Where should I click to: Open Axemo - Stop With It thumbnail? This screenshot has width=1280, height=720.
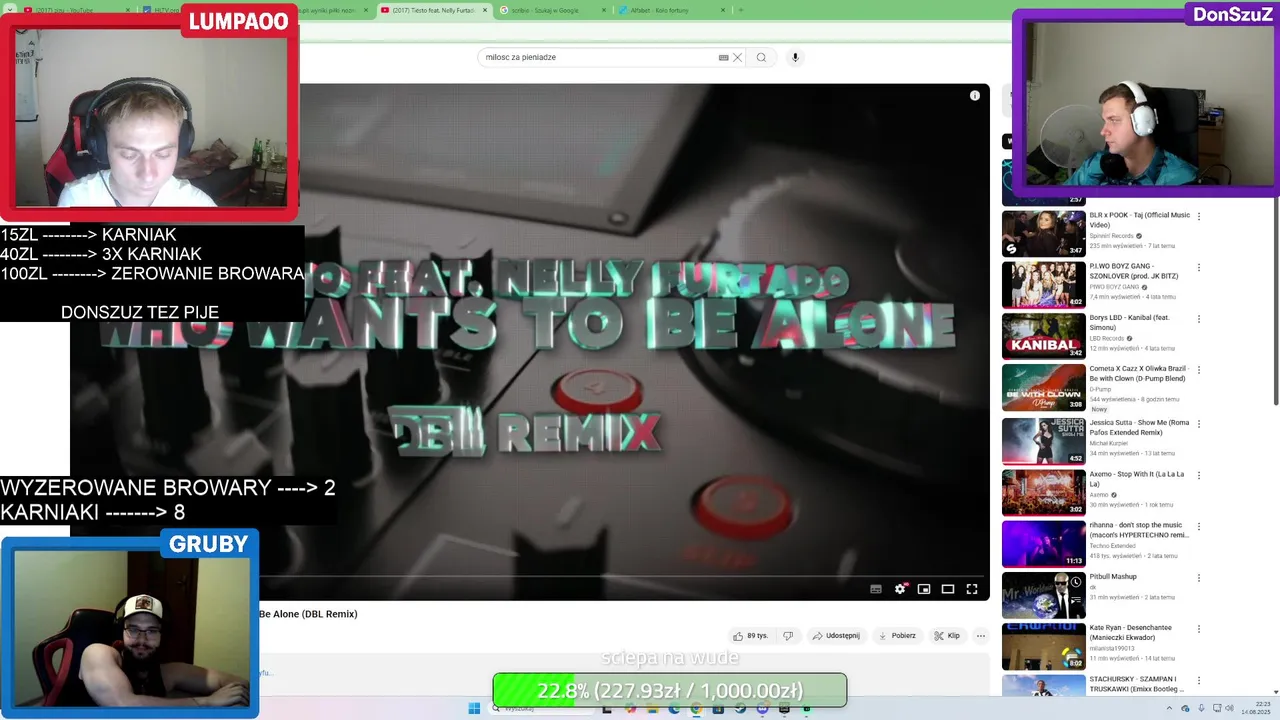pos(1043,492)
